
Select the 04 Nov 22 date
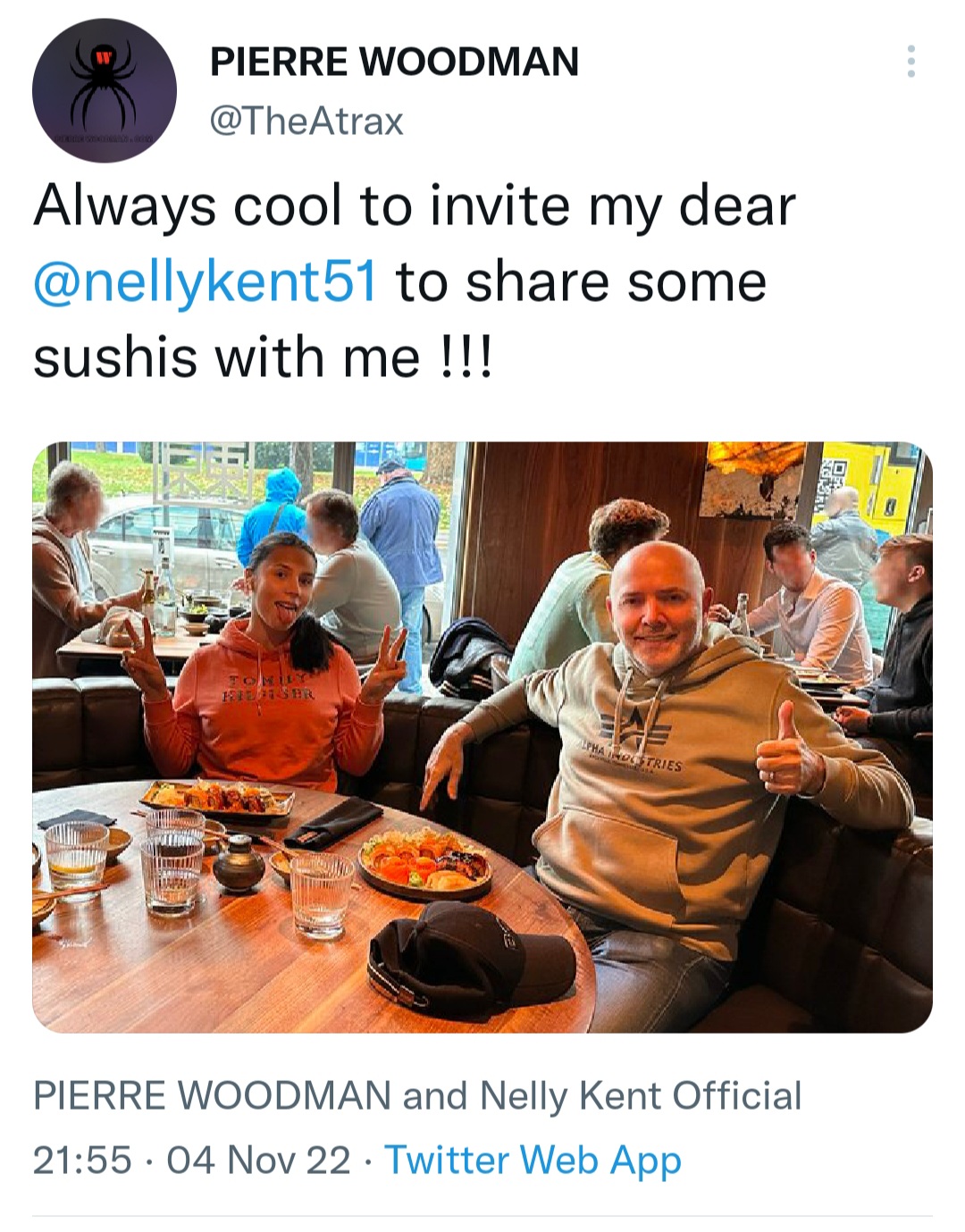(258, 1160)
